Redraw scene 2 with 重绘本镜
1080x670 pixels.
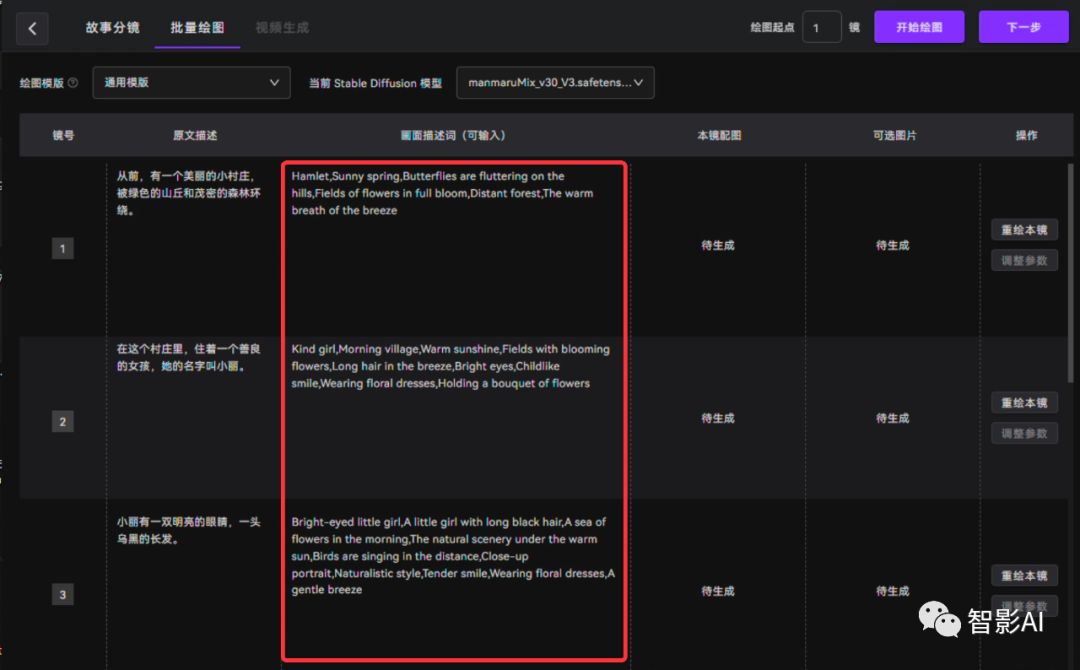click(1024, 403)
